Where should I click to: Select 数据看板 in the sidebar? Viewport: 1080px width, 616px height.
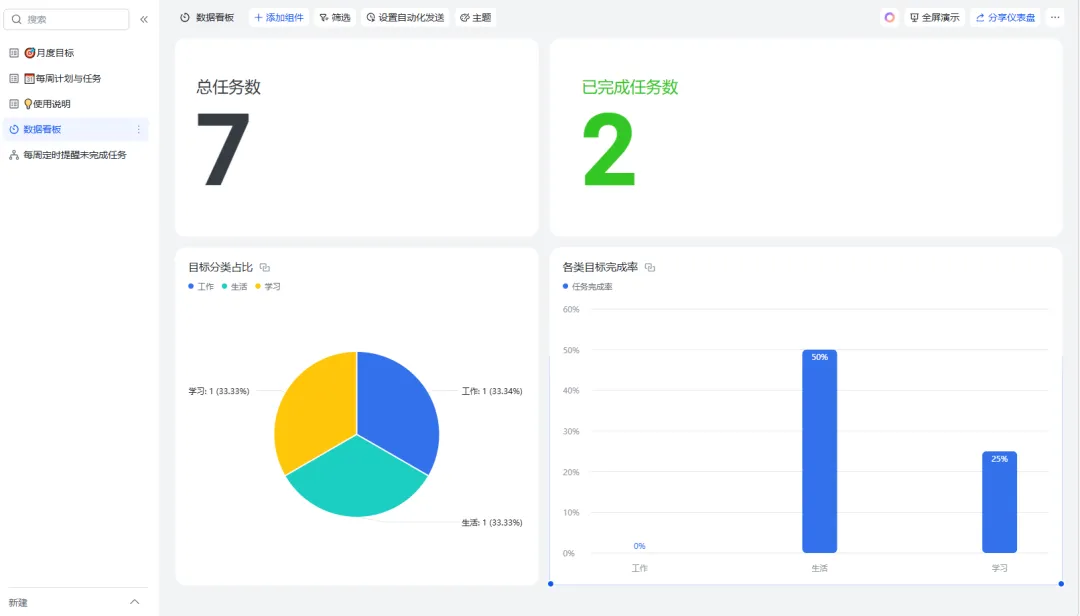click(76, 130)
